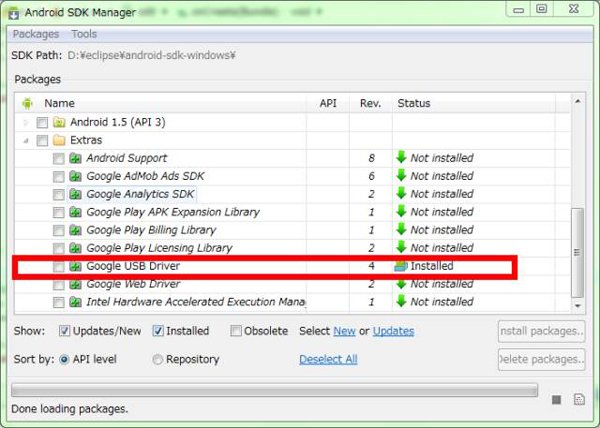Click the New link to select new packages
Viewport: 600px width, 428px height.
click(344, 331)
